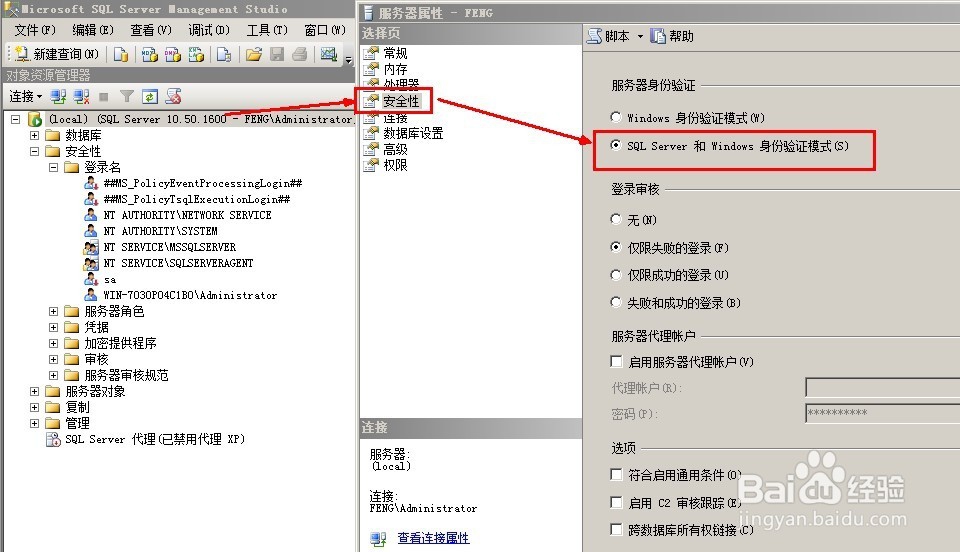Open the 脚本 dropdown arrow
Image resolution: width=960 pixels, height=552 pixels.
pyautogui.click(x=640, y=36)
